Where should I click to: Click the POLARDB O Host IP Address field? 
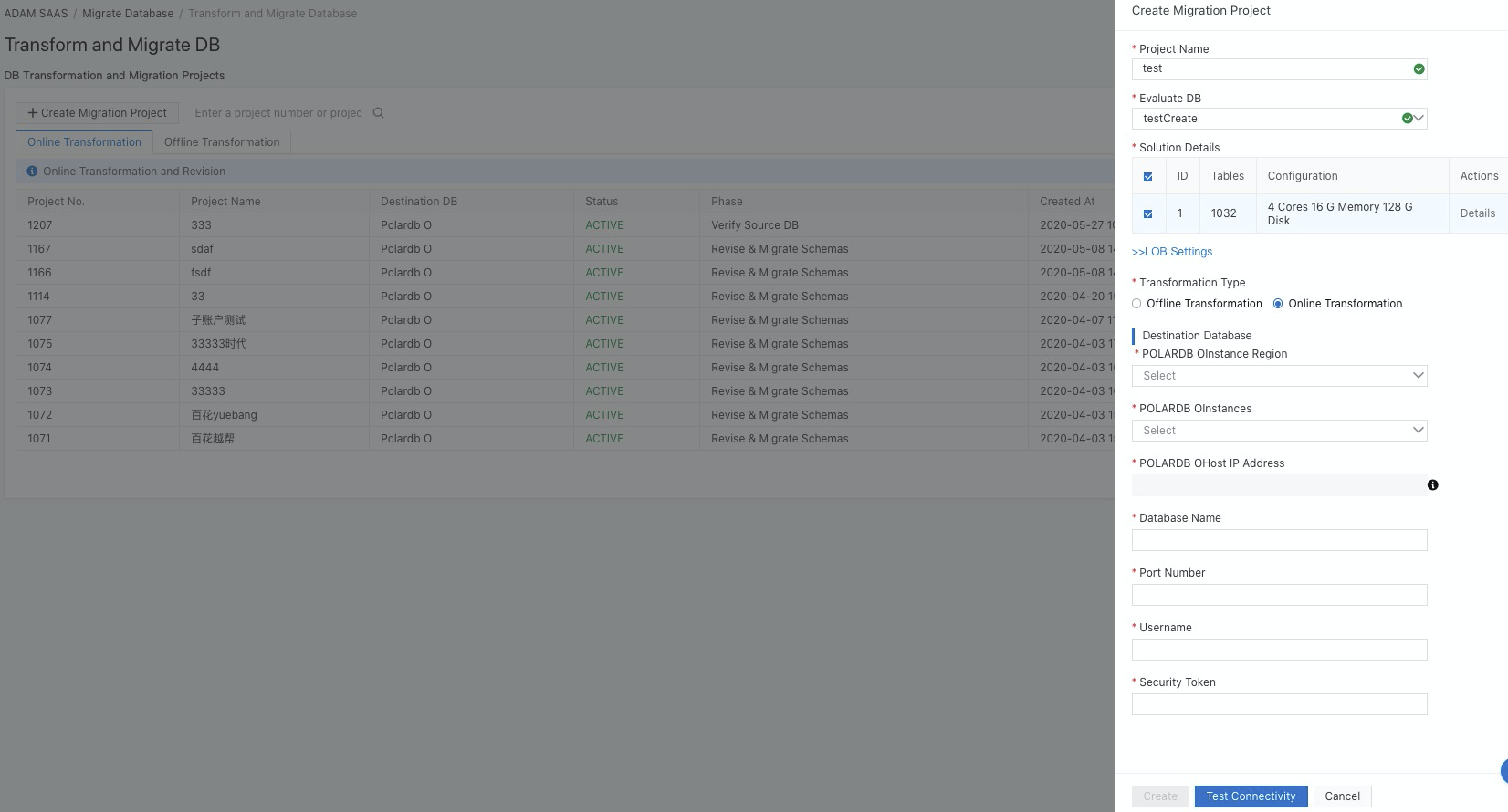[1279, 485]
